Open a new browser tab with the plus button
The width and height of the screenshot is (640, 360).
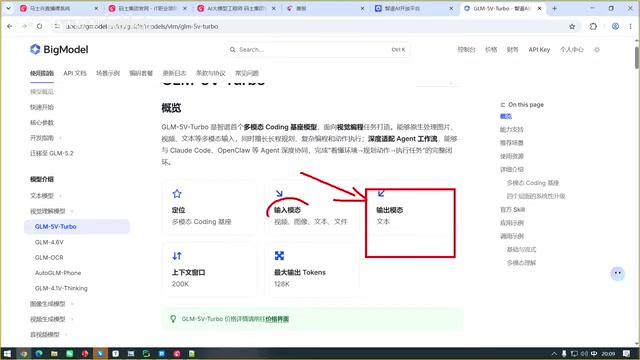point(554,8)
